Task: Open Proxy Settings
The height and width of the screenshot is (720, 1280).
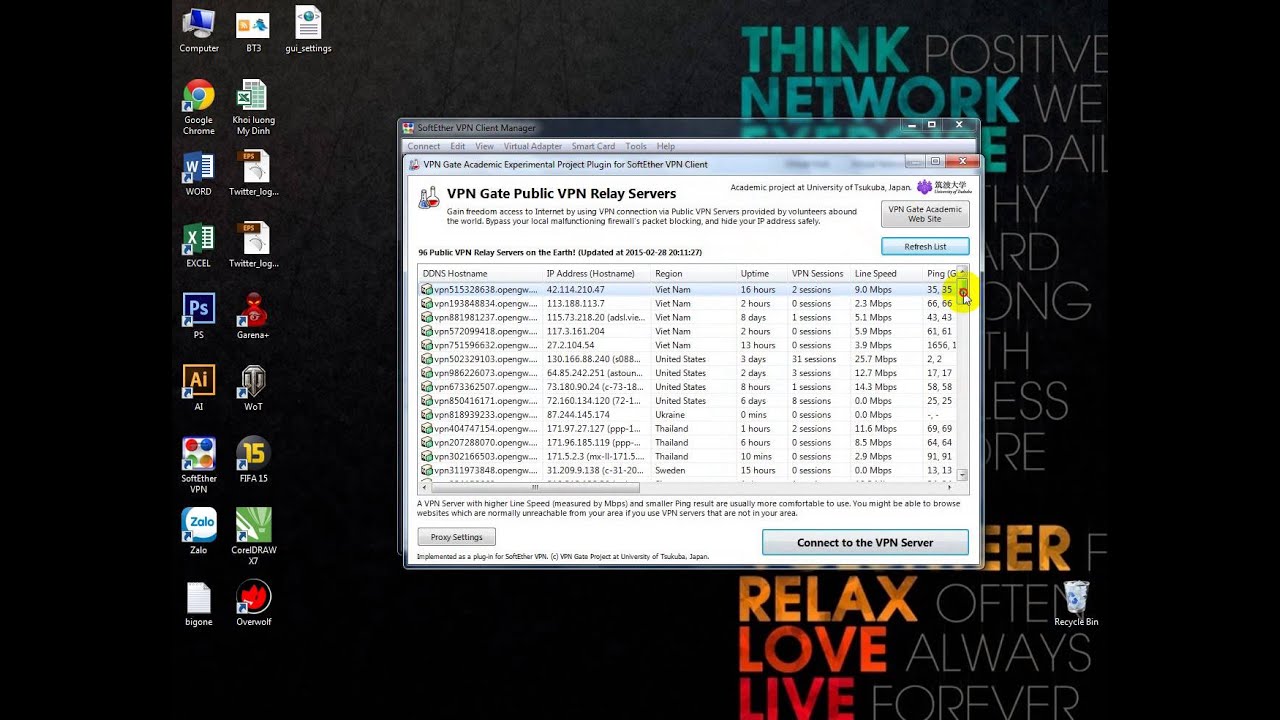Action: coord(456,537)
